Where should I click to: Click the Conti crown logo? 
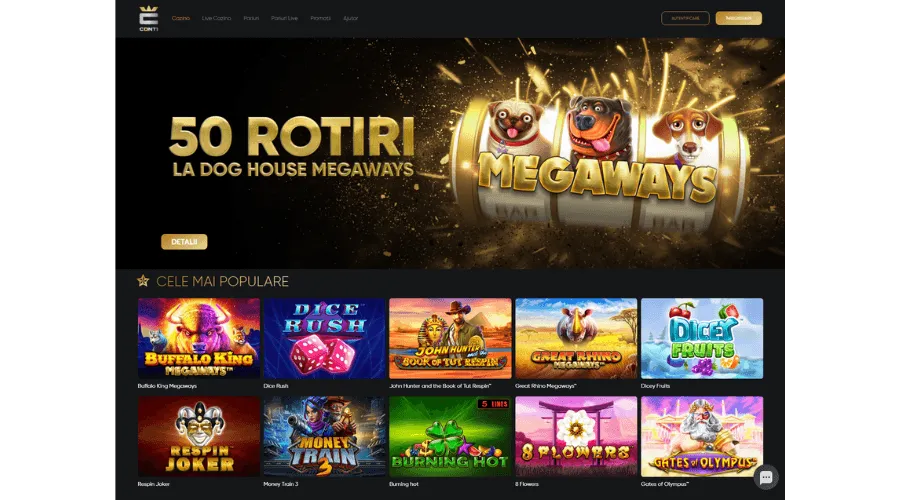(149, 18)
